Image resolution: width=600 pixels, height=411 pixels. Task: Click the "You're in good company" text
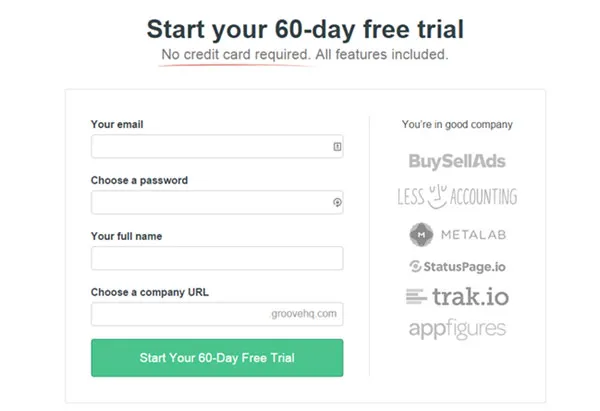[457, 125]
